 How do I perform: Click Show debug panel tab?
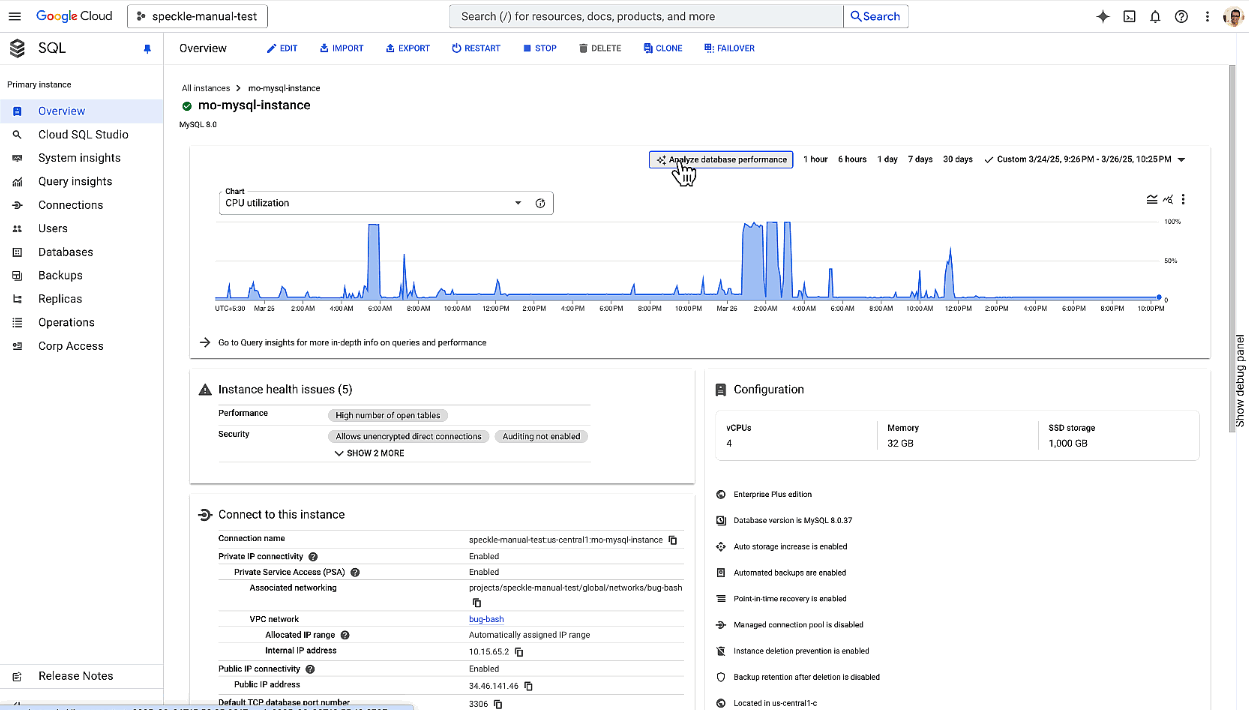pos(1240,380)
